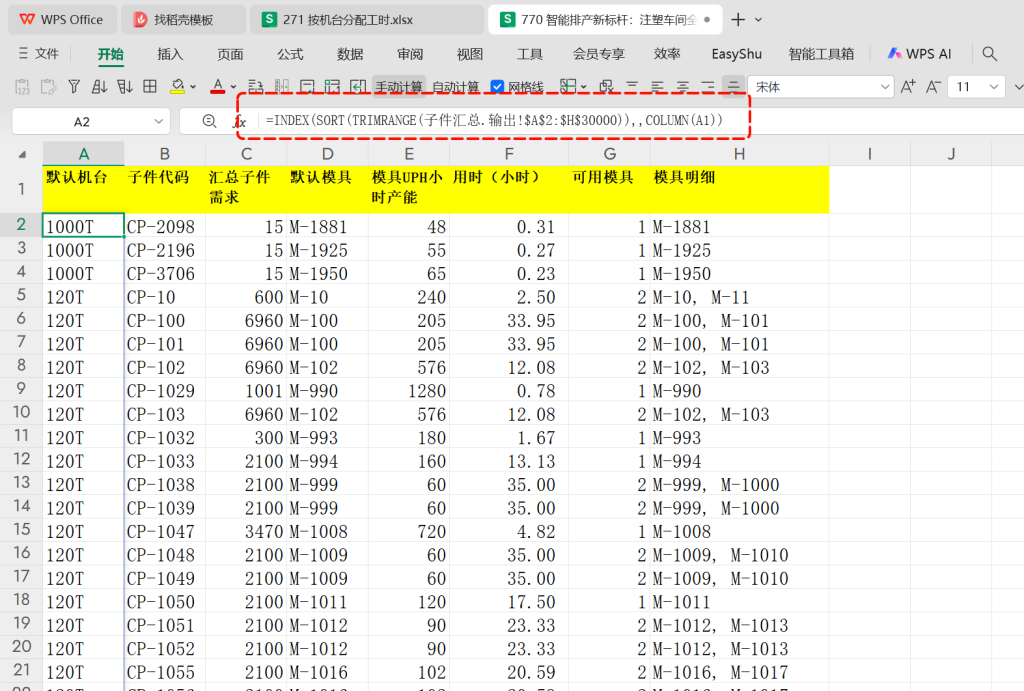Open the Name Box A2 dropdown
The height and width of the screenshot is (691, 1024).
[159, 121]
